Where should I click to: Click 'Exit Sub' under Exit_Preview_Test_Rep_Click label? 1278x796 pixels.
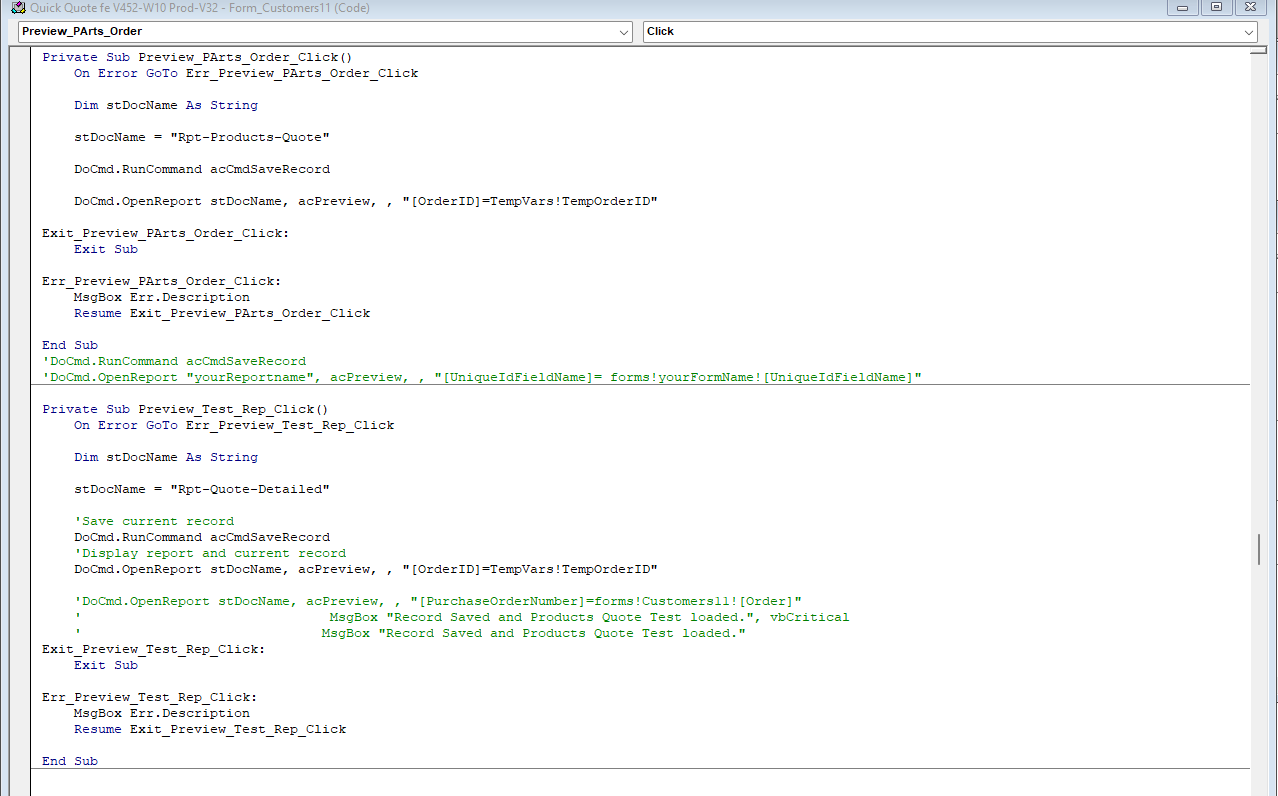106,665
